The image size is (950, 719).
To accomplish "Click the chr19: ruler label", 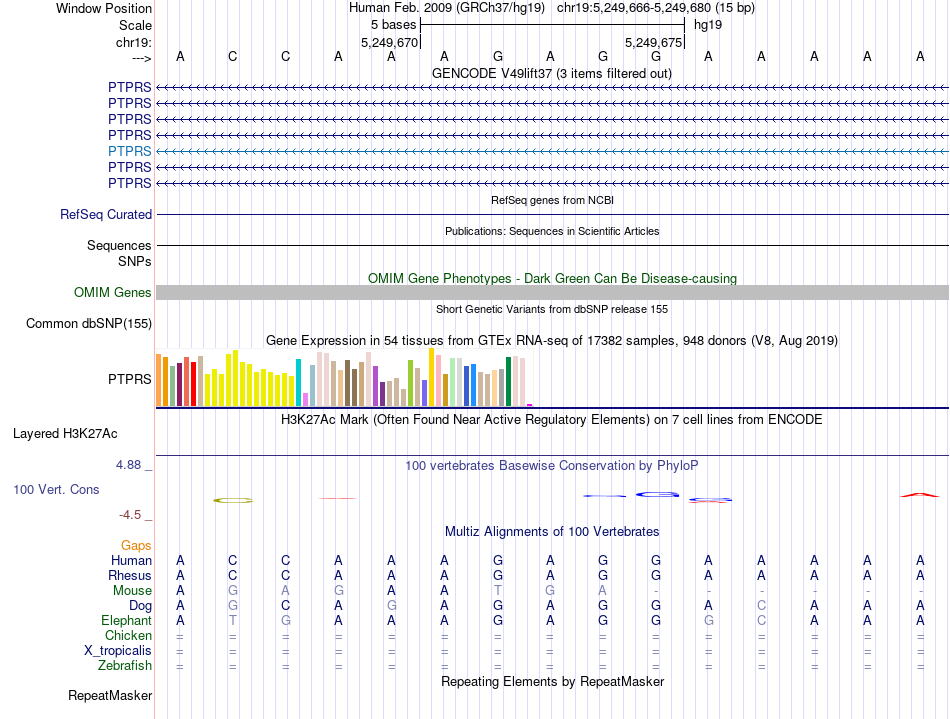I will pyautogui.click(x=133, y=42).
